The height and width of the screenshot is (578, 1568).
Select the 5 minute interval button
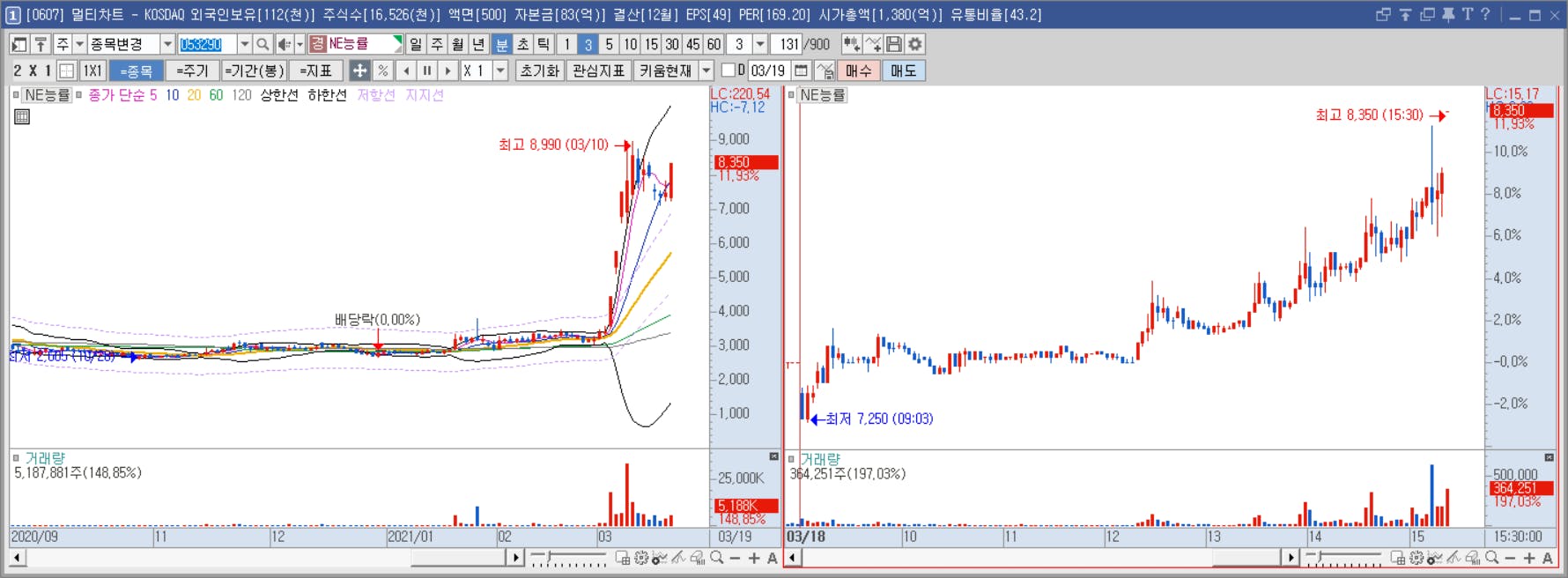point(610,44)
